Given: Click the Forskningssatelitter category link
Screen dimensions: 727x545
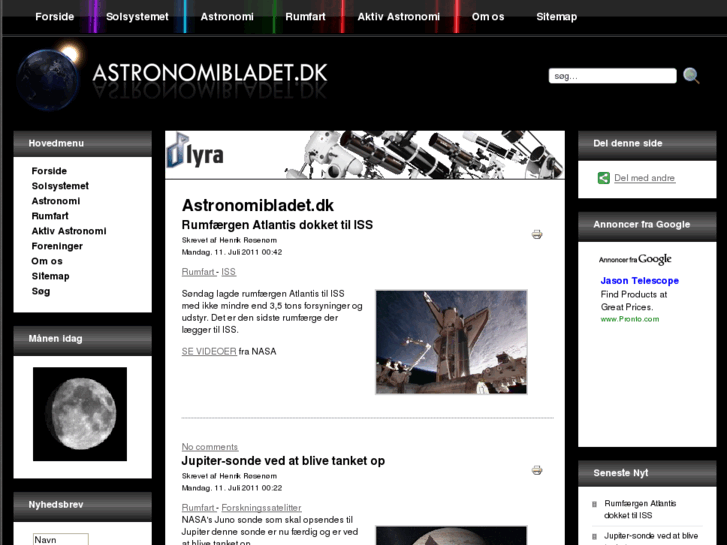Looking at the screenshot, I should point(261,508).
